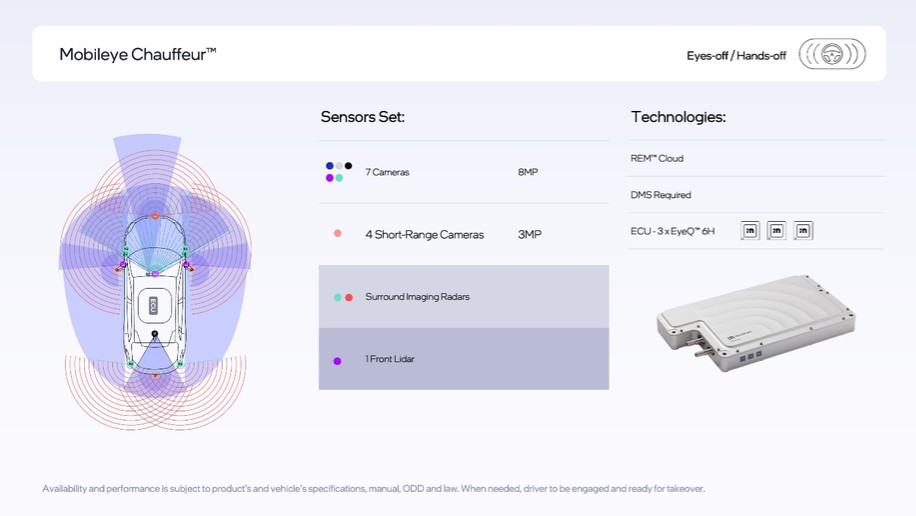Click the 7 Cameras label
The width and height of the screenshot is (916, 516).
tap(387, 172)
